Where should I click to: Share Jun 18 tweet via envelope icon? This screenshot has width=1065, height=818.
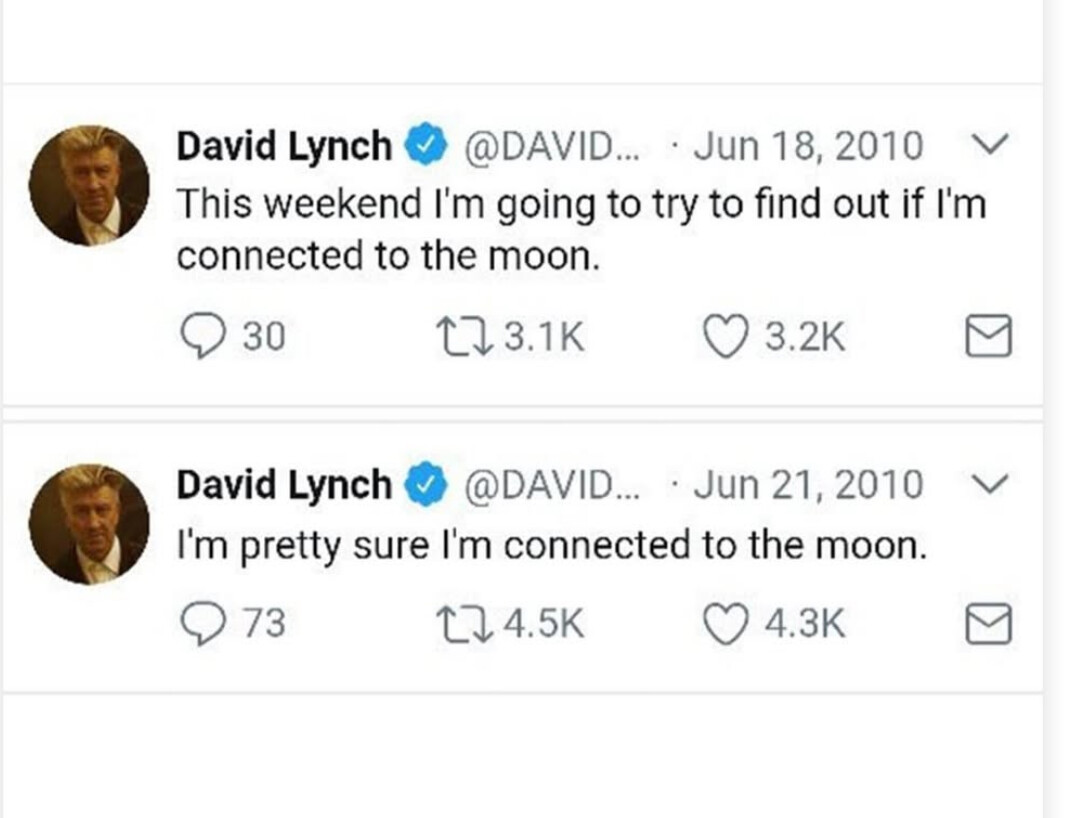988,336
